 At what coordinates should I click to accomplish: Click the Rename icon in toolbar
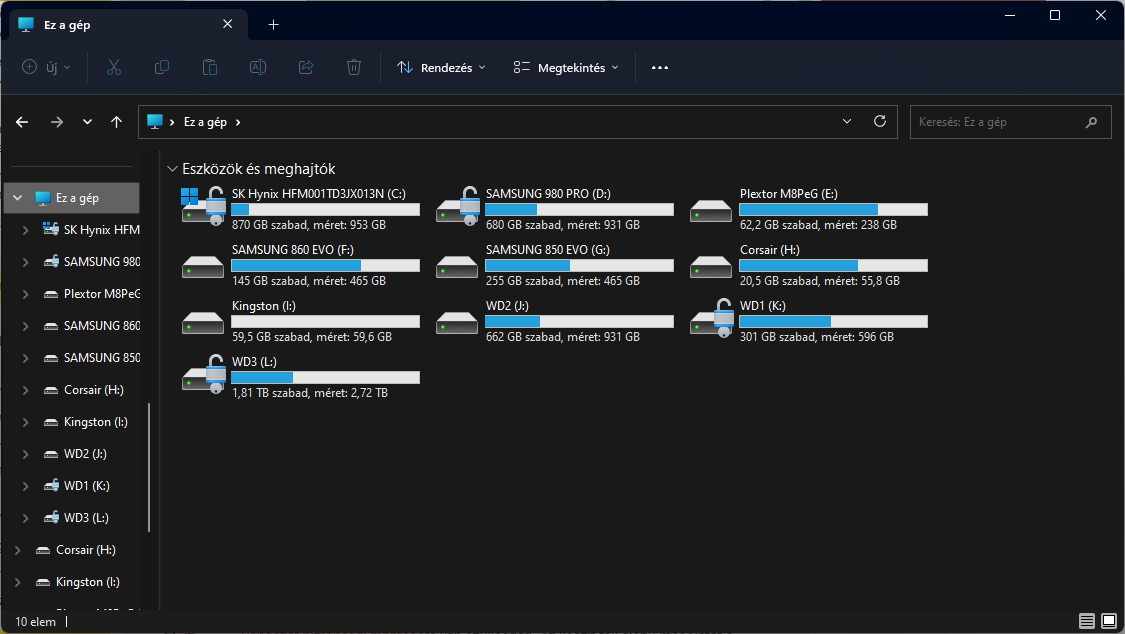coord(258,67)
